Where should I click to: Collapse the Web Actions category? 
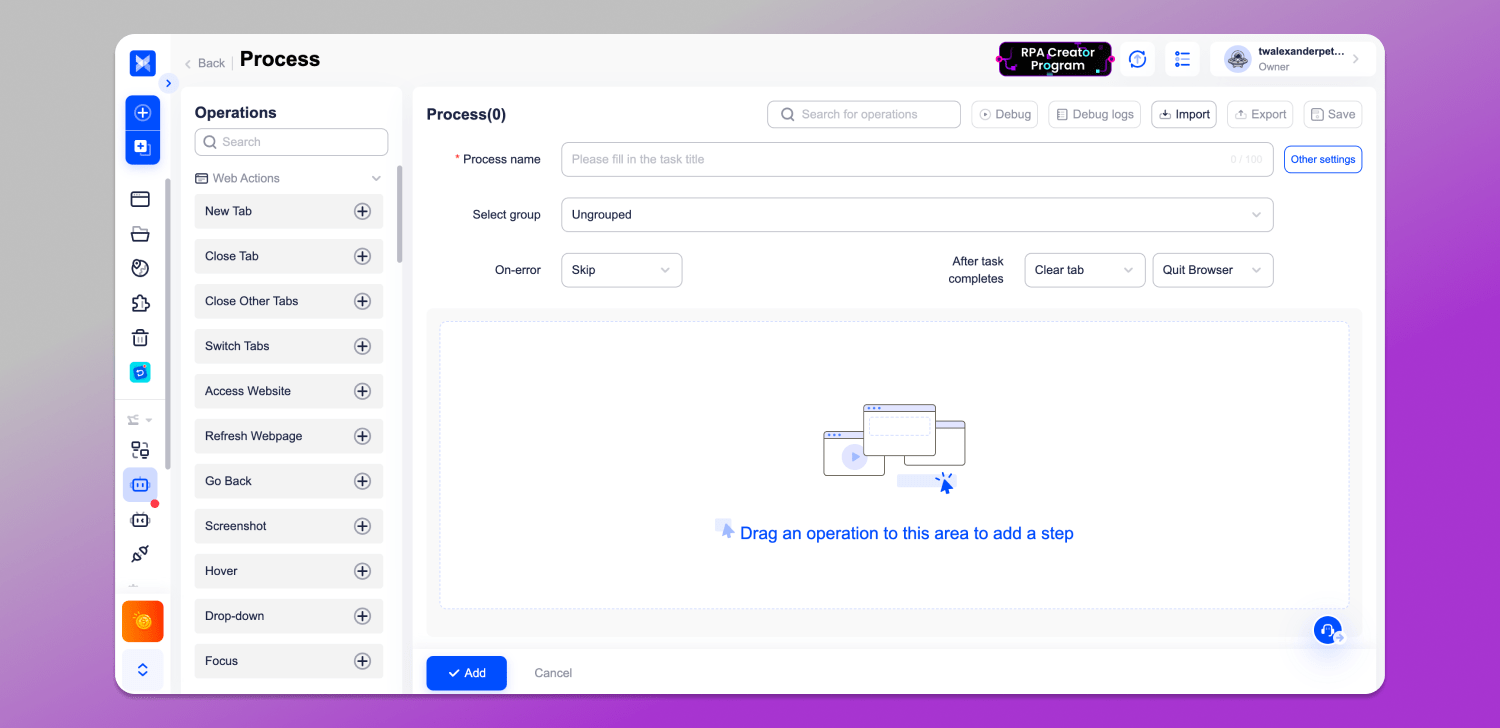pyautogui.click(x=376, y=178)
